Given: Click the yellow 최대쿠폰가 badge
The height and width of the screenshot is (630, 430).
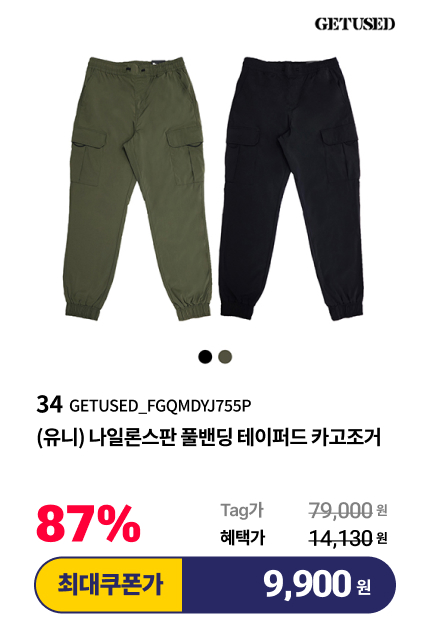Looking at the screenshot, I should click(x=109, y=585).
